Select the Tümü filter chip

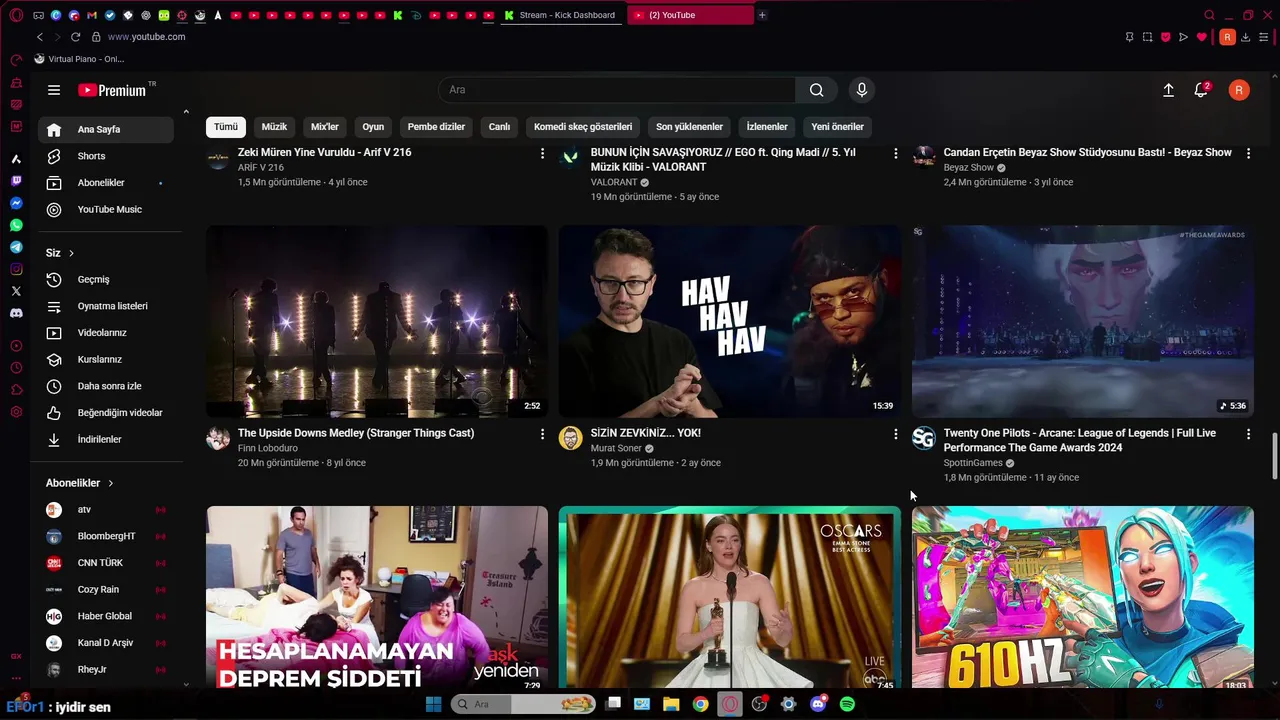coord(226,127)
